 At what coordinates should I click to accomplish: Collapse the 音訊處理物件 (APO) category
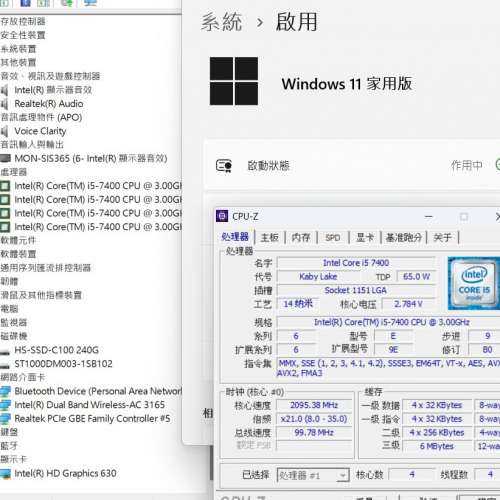pos(41,117)
